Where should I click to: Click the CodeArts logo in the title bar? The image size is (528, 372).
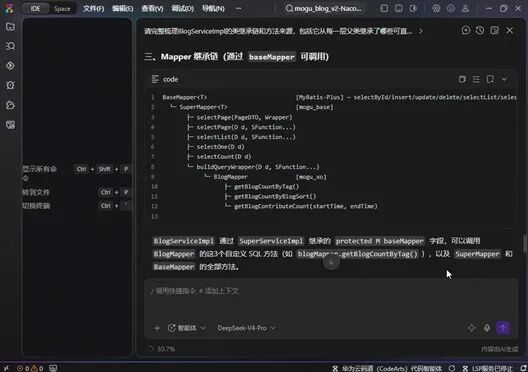[9, 8]
